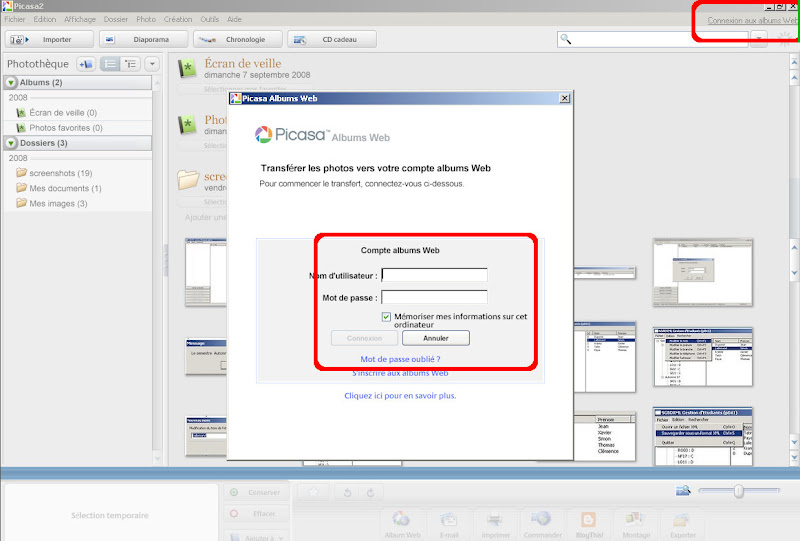Switch to folder tree view
The height and width of the screenshot is (541, 800).
tap(130, 64)
